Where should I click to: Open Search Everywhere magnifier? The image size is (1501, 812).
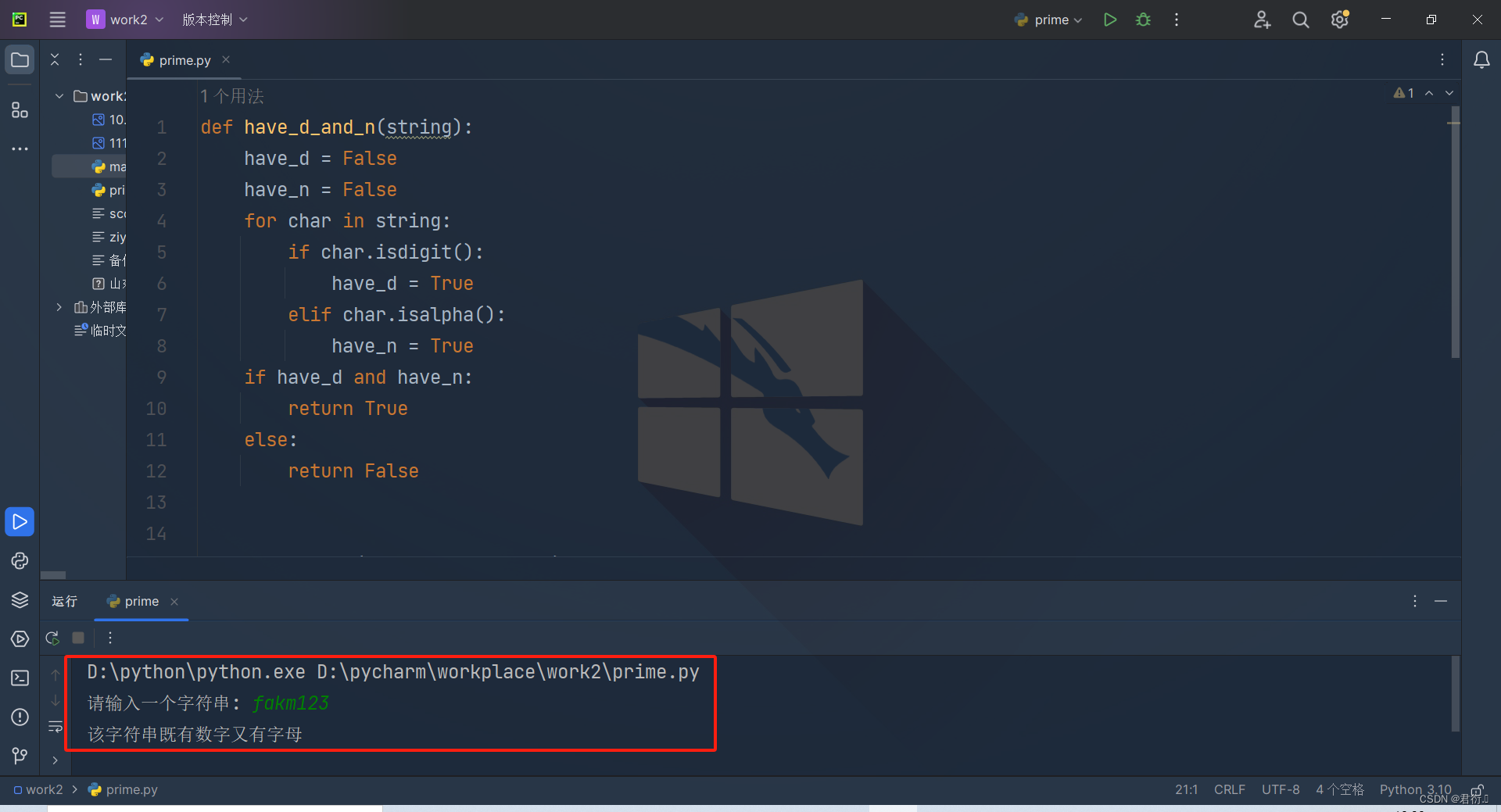(1301, 20)
